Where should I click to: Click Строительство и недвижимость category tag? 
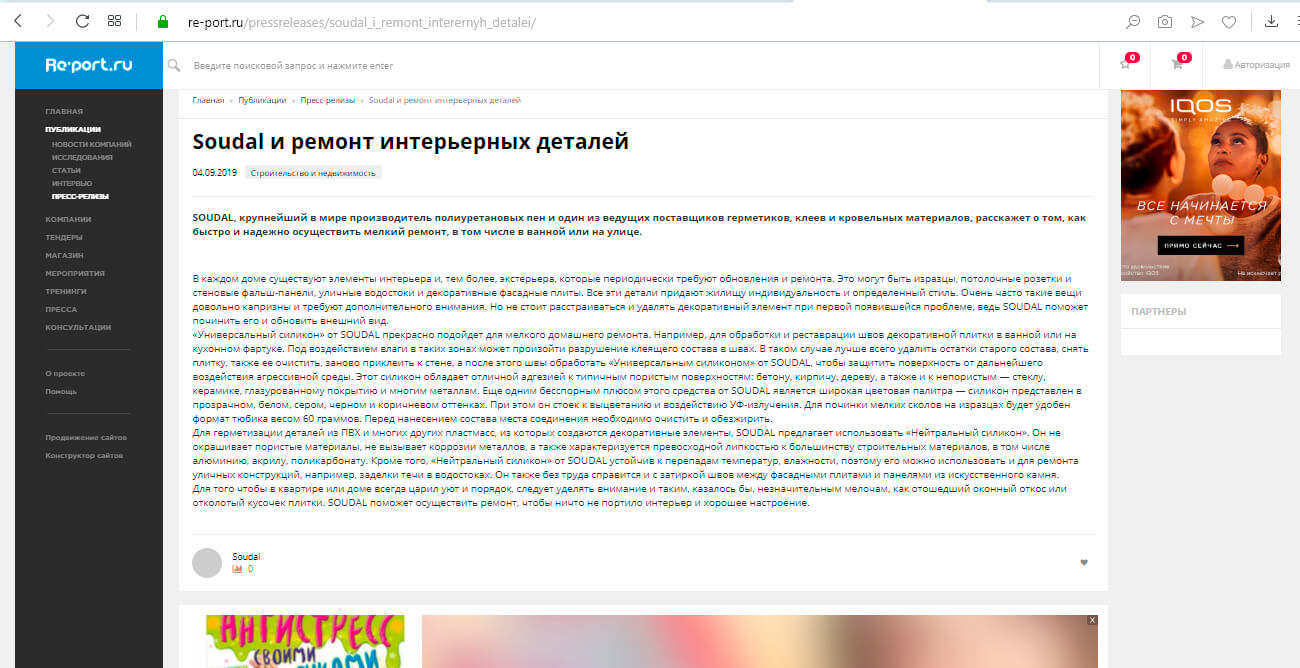point(313,173)
